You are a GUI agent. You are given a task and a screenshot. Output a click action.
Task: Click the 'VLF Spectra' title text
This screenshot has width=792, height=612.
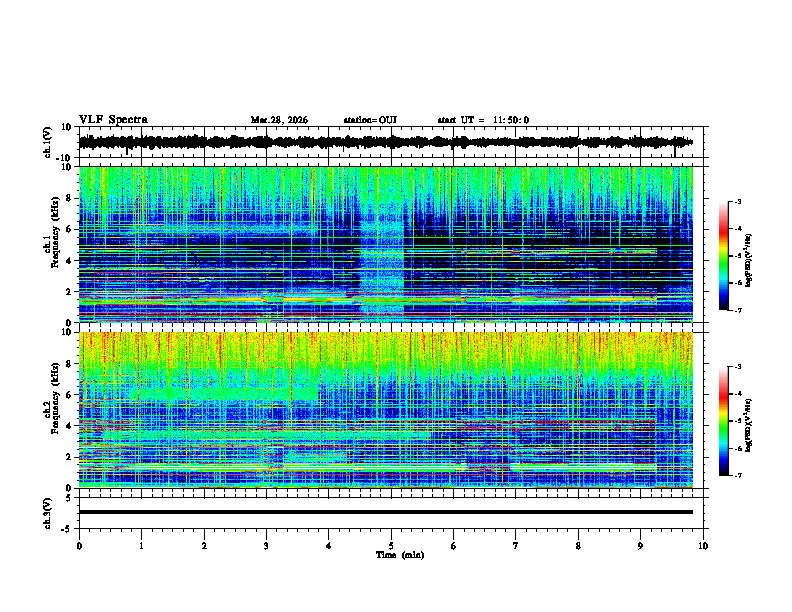[x=113, y=120]
